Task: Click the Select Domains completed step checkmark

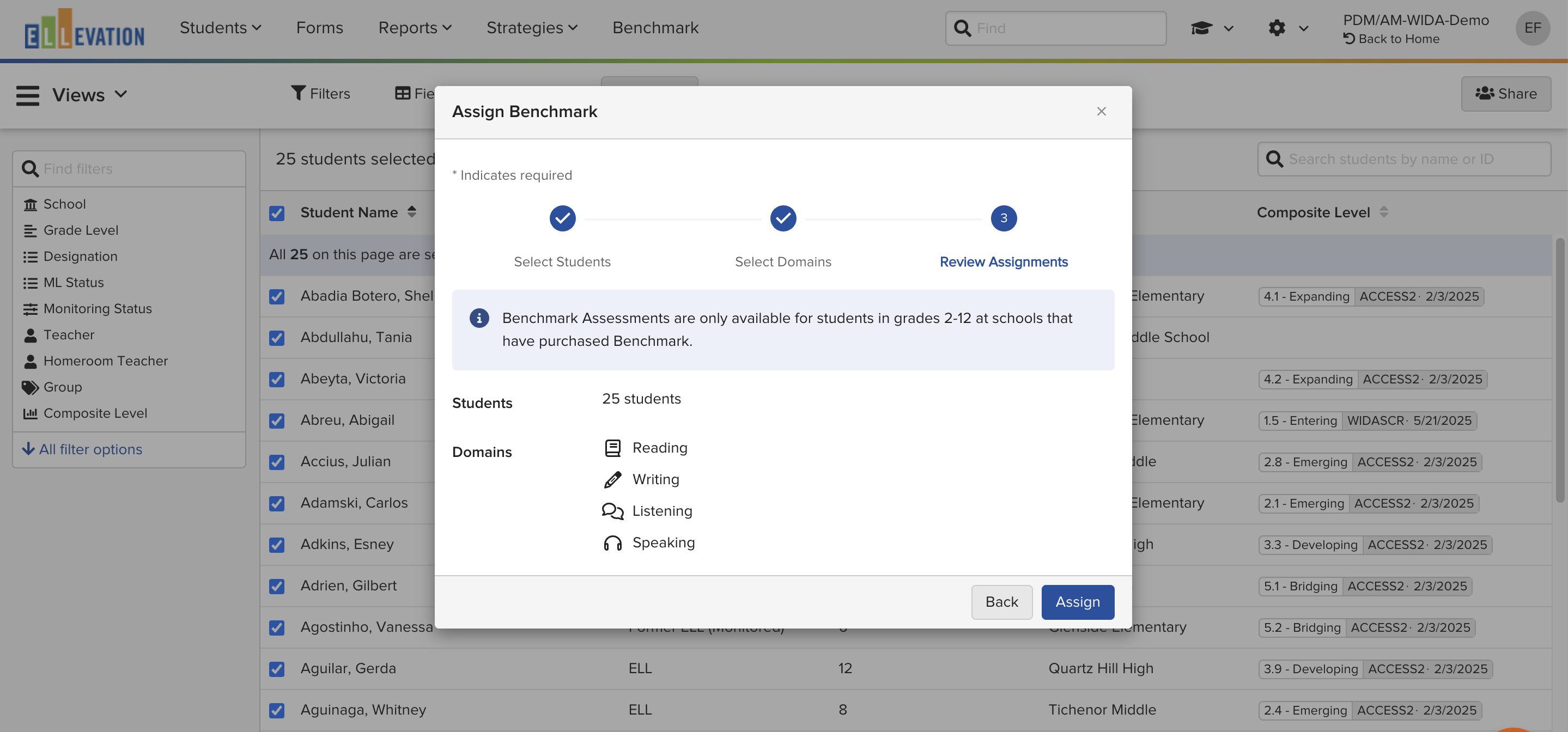Action: pos(783,218)
